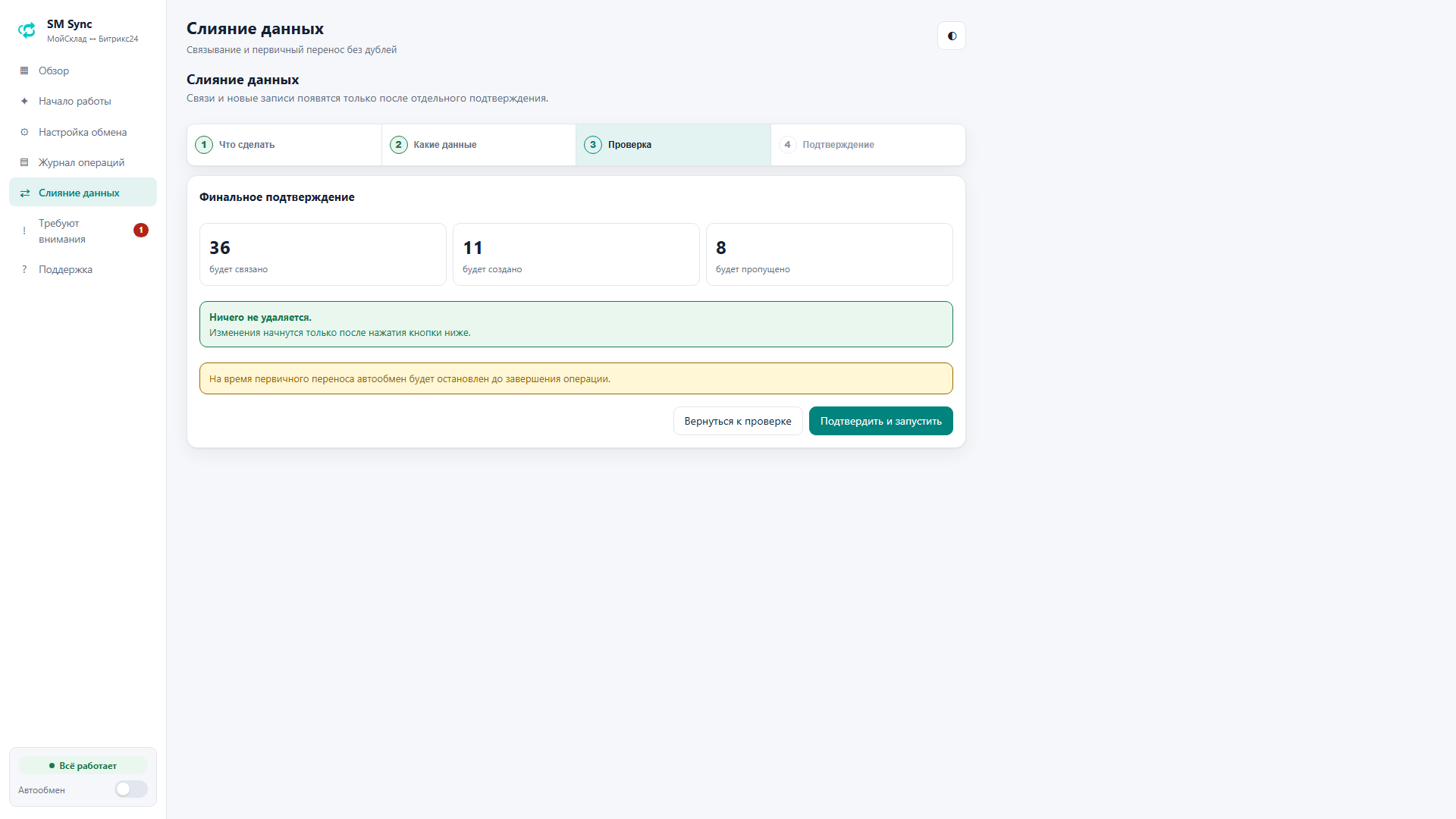Click the exclamation icon beside Требуют внимания
The width and height of the screenshot is (1456, 819).
[x=24, y=231]
